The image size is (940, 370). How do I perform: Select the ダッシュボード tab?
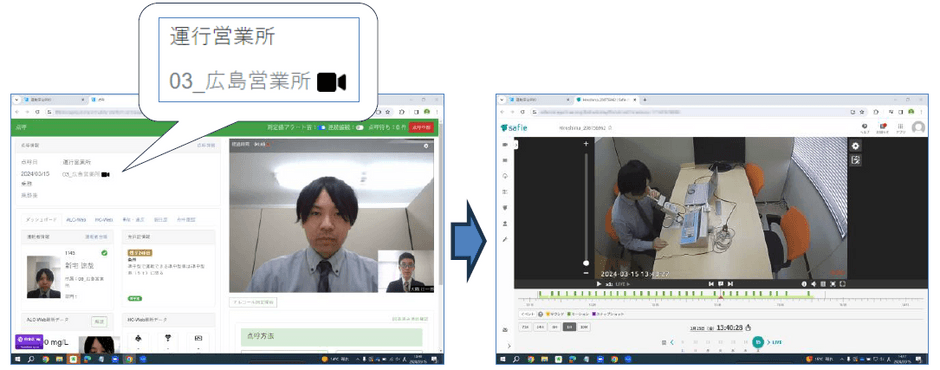point(41,220)
